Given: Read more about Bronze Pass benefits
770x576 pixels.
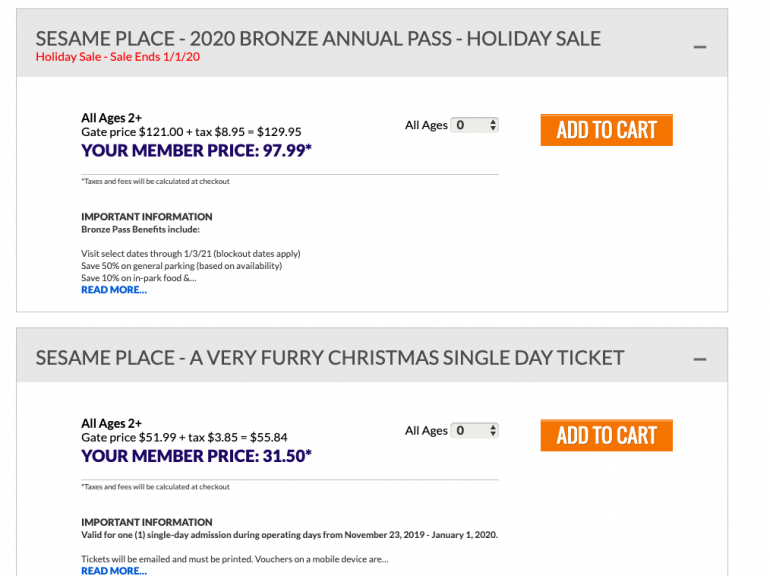Looking at the screenshot, I should 114,290.
